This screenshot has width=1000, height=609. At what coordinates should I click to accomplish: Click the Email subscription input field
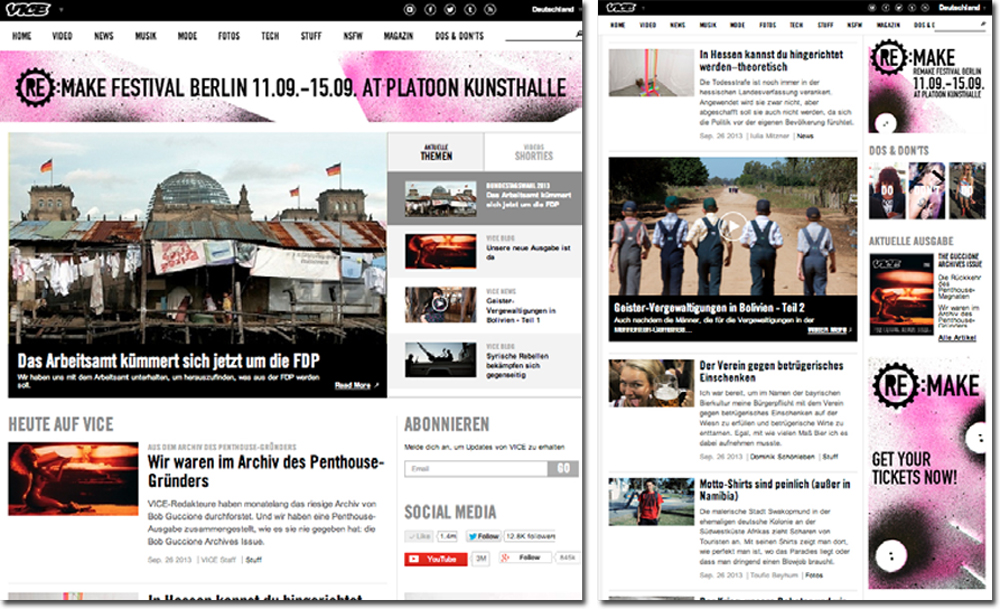(476, 469)
